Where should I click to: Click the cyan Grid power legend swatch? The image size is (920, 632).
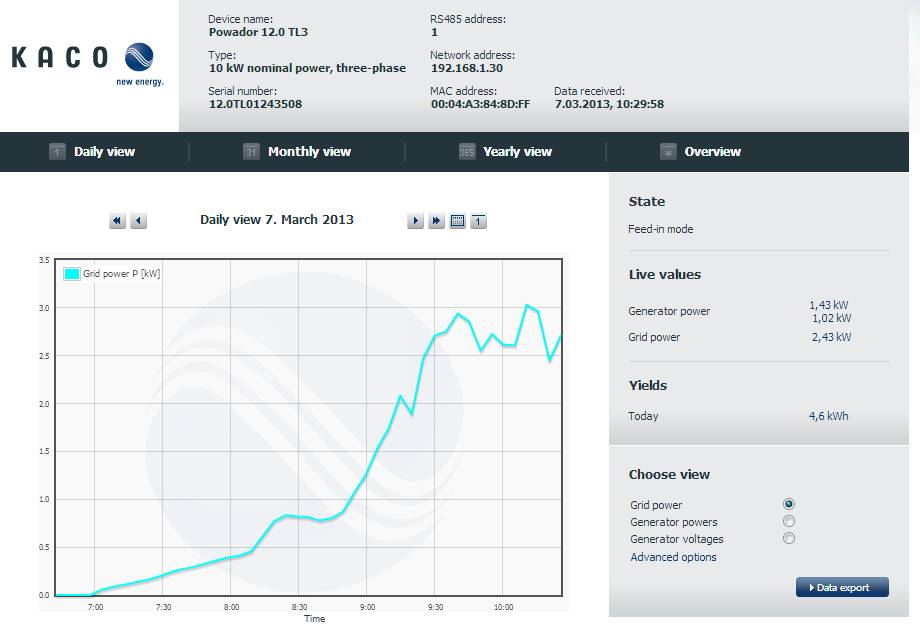(72, 273)
